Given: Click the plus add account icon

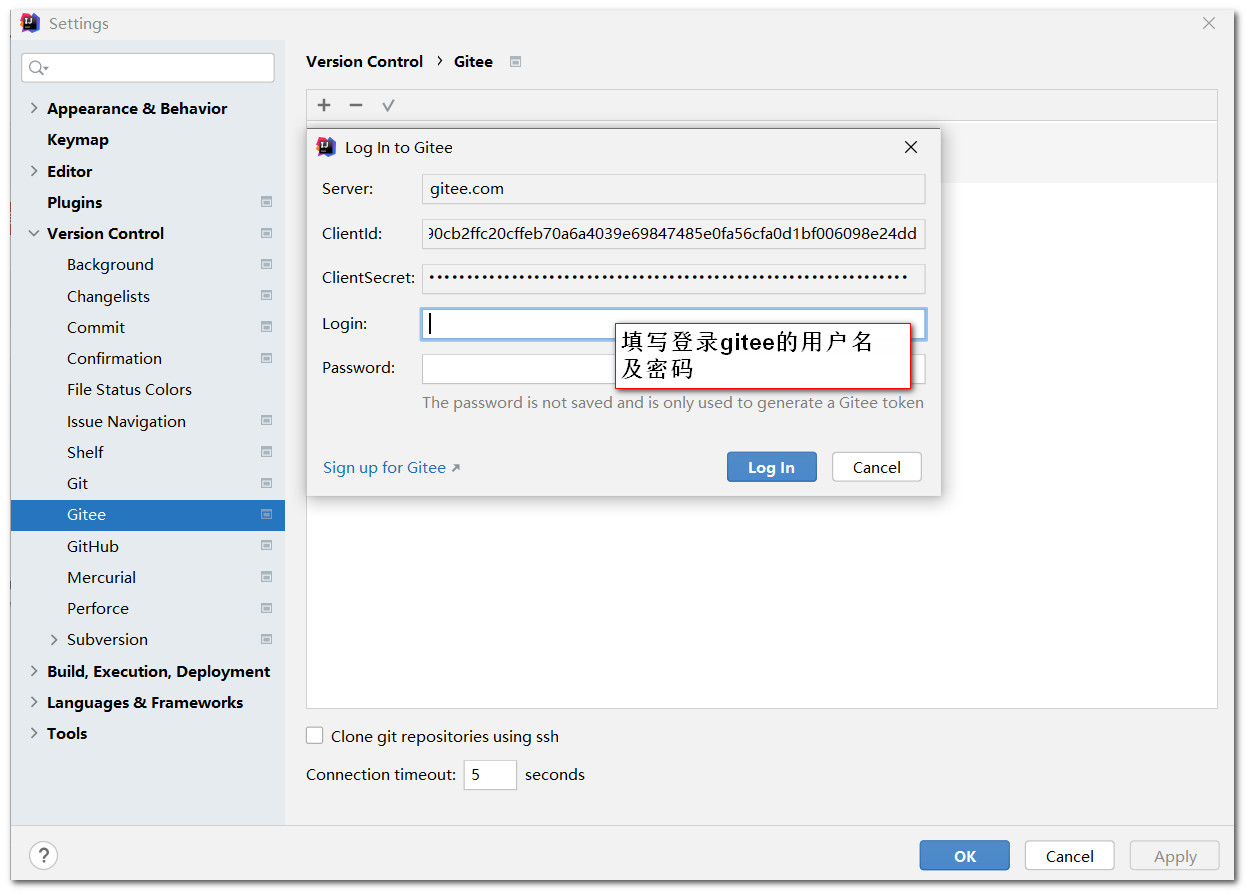Looking at the screenshot, I should (x=324, y=105).
